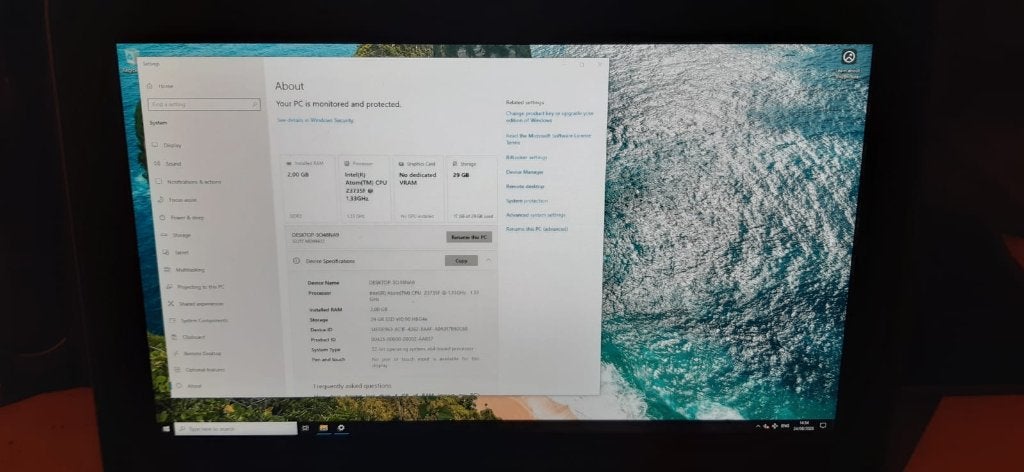Viewport: 1024px width, 472px height.
Task: Click the network tray icon
Action: (767, 426)
